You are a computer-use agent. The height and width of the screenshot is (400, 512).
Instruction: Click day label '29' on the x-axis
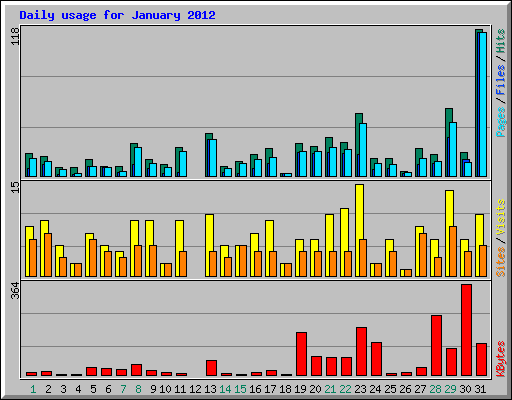(x=450, y=389)
